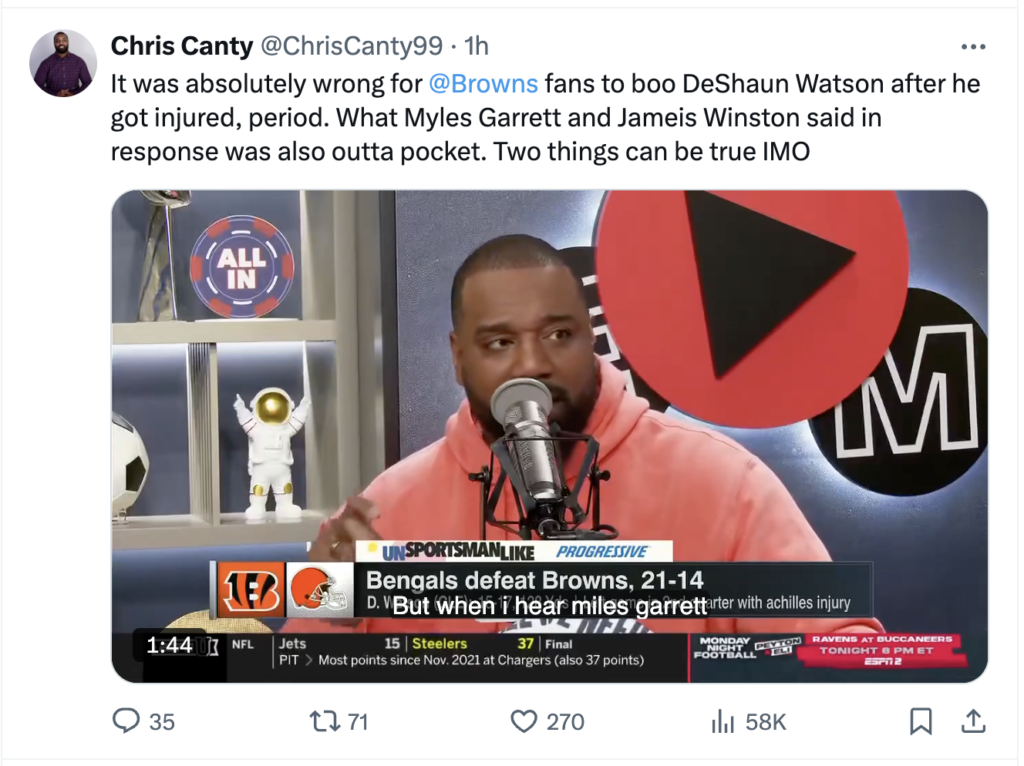Open the three-dot more options menu
Image resolution: width=1024 pixels, height=766 pixels.
click(973, 46)
